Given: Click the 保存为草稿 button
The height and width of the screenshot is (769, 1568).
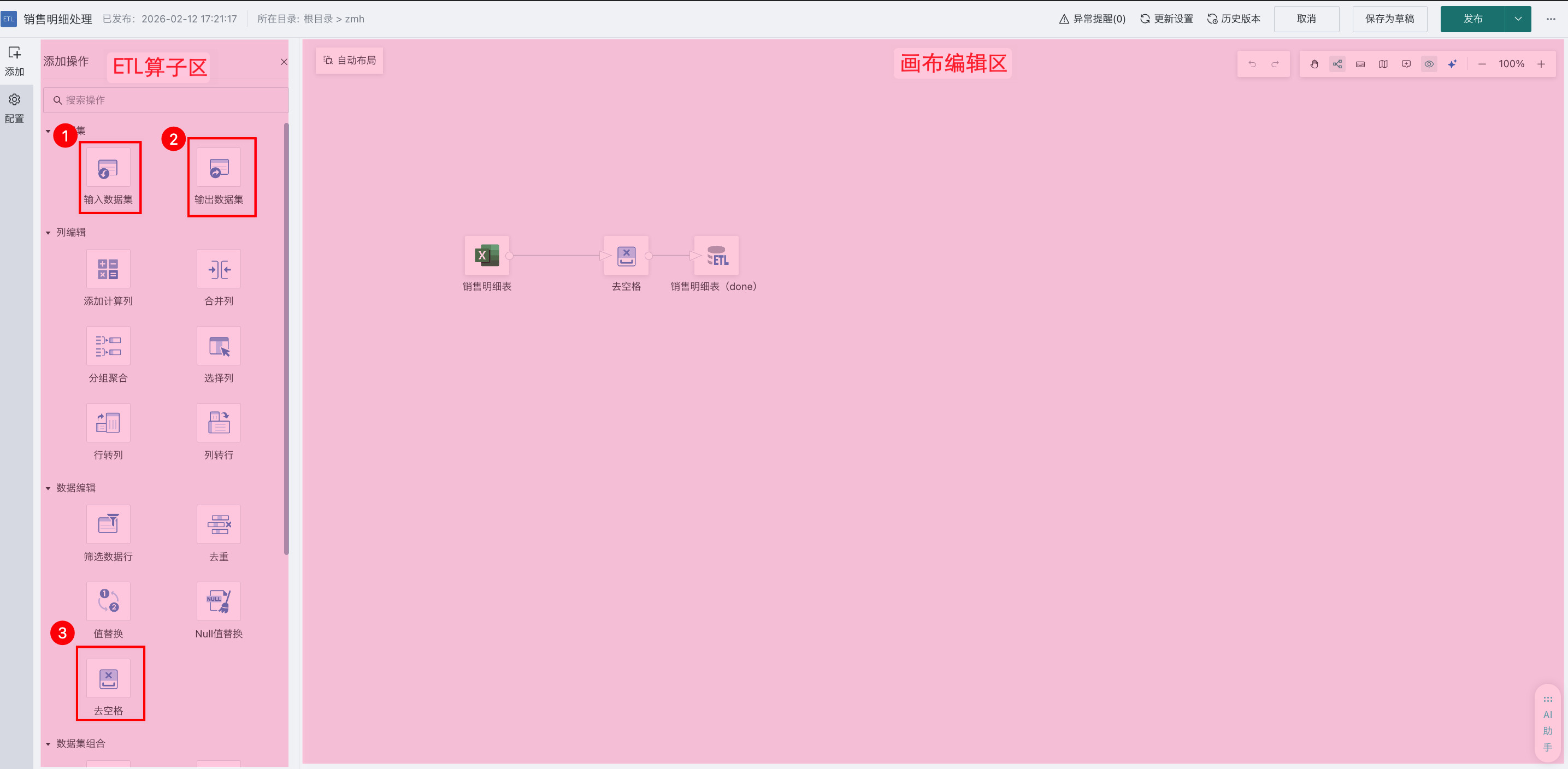Looking at the screenshot, I should 1389,19.
